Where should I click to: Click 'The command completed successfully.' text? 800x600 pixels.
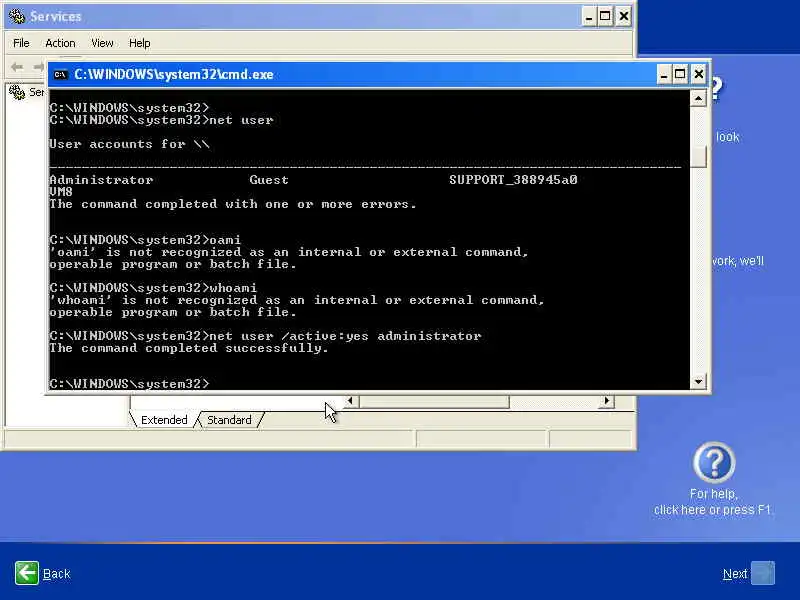click(189, 348)
